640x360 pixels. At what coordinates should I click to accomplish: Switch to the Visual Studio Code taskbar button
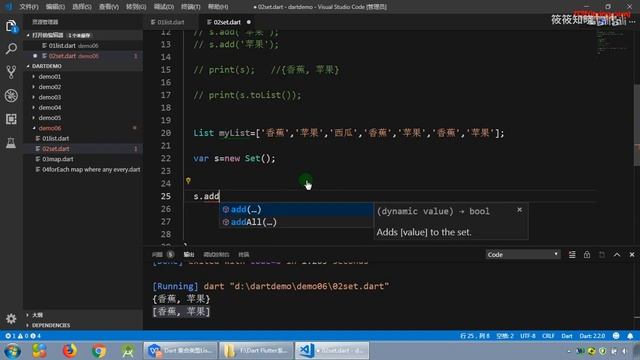332,351
